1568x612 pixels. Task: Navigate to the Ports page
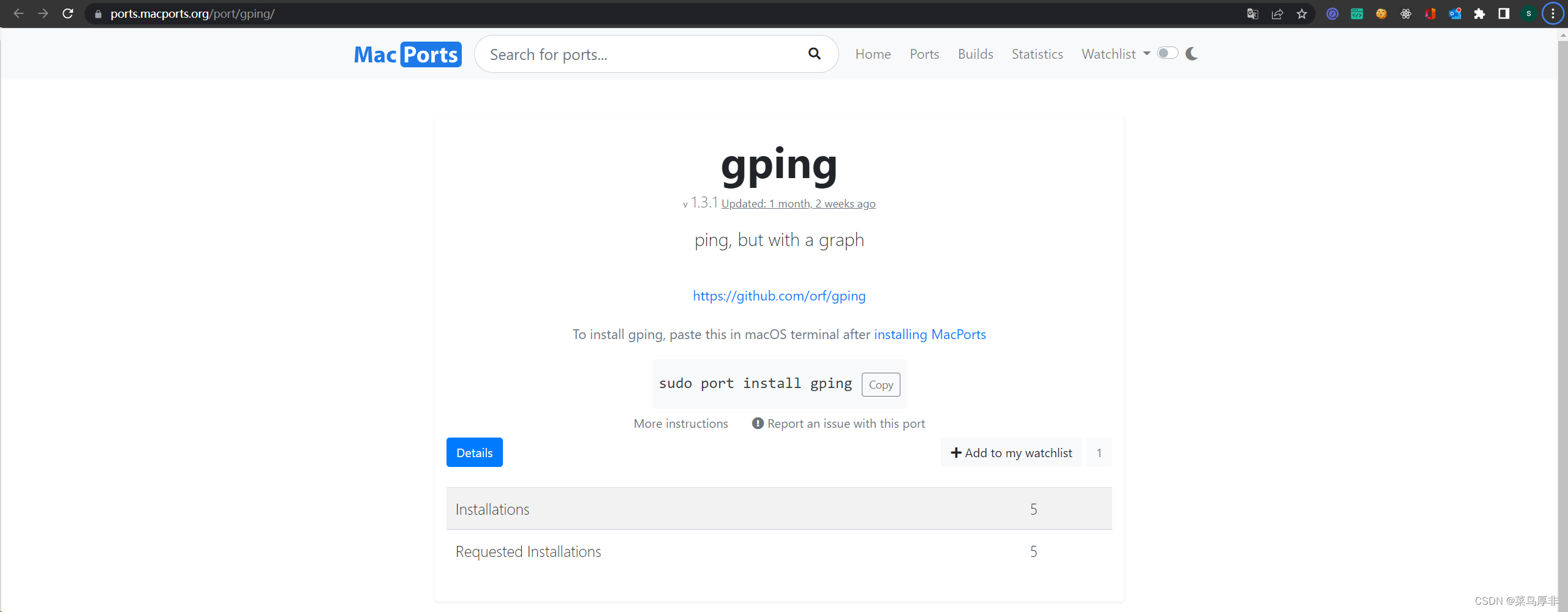tap(924, 54)
